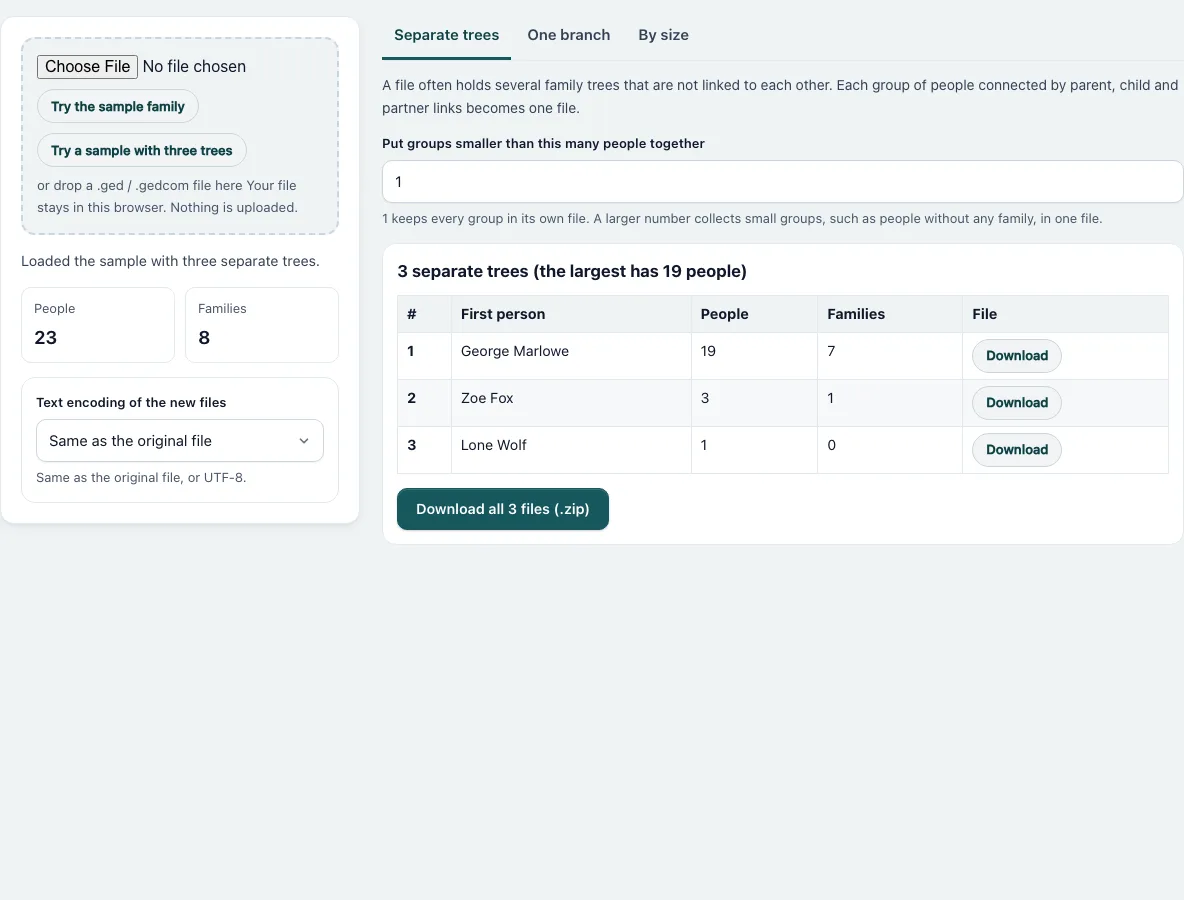Viewport: 1184px width, 900px height.
Task: Click the 'Loaded the sample' status message
Action: (x=170, y=261)
